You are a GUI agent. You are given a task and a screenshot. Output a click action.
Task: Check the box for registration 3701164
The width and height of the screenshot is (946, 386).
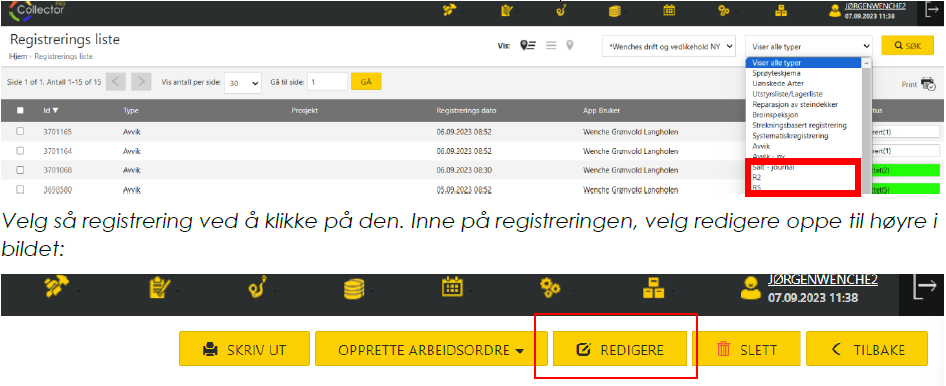point(21,151)
